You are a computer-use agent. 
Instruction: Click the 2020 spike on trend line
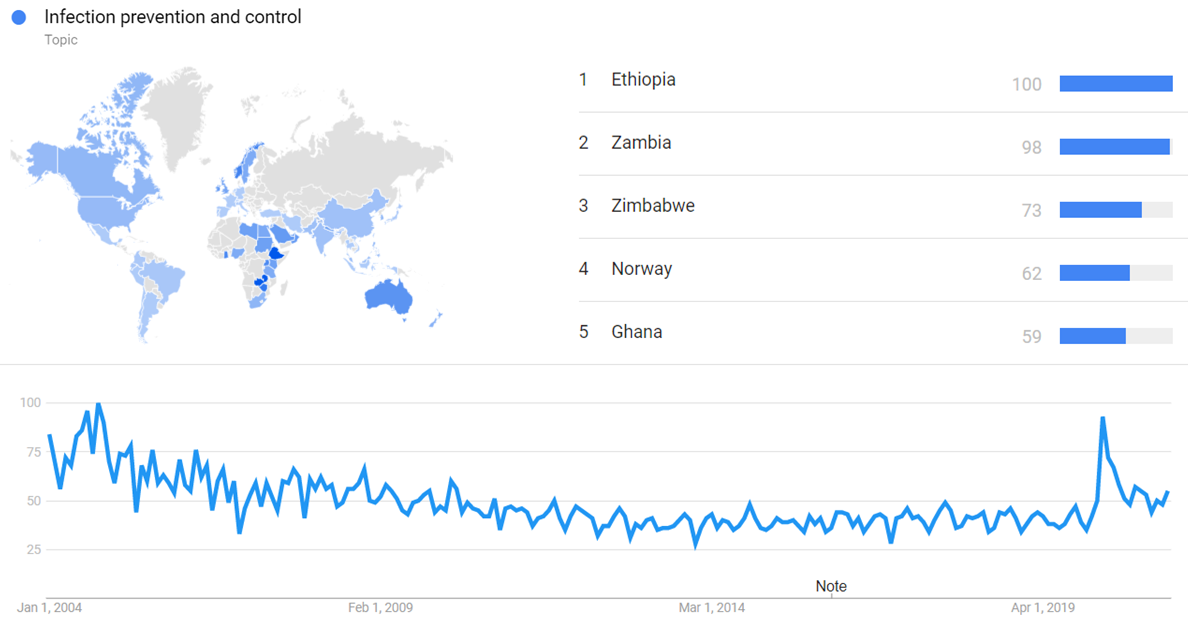[x=1102, y=418]
